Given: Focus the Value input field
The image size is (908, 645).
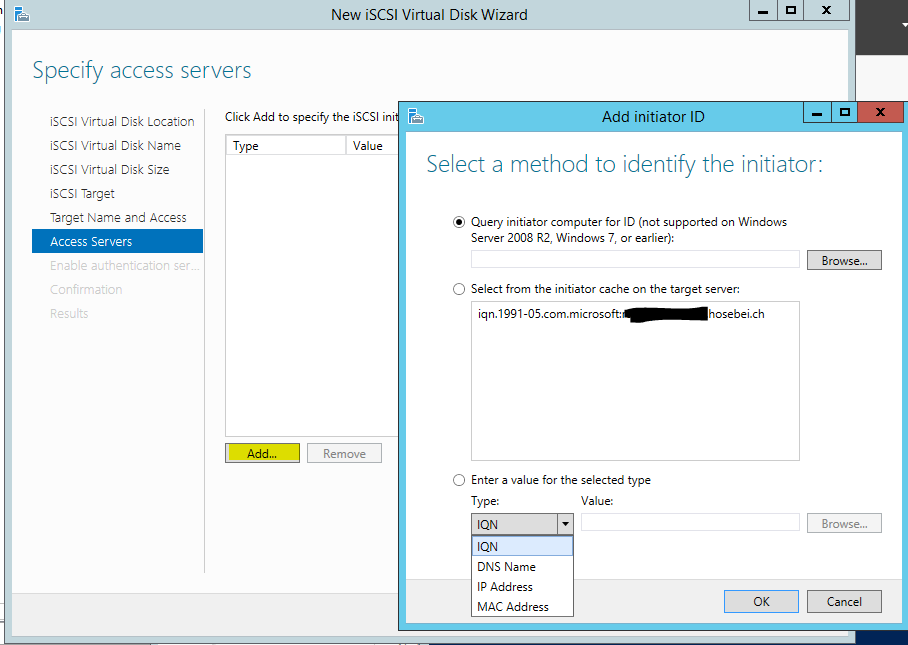Looking at the screenshot, I should pyautogui.click(x=690, y=522).
